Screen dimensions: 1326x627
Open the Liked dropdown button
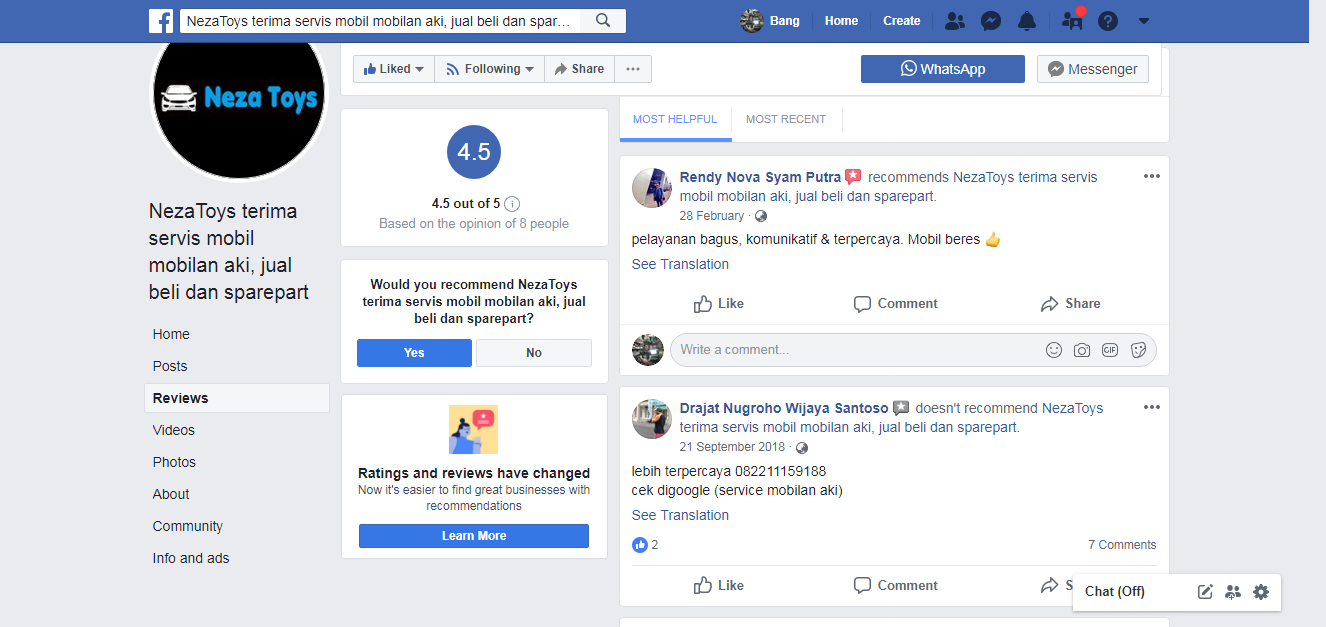click(394, 69)
